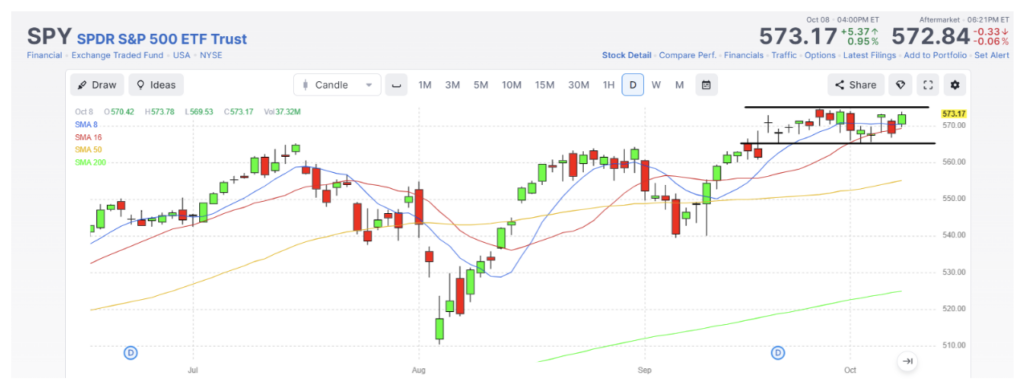This screenshot has height=386, width=1024.
Task: Click the diamond premium icon
Action: click(x=900, y=85)
